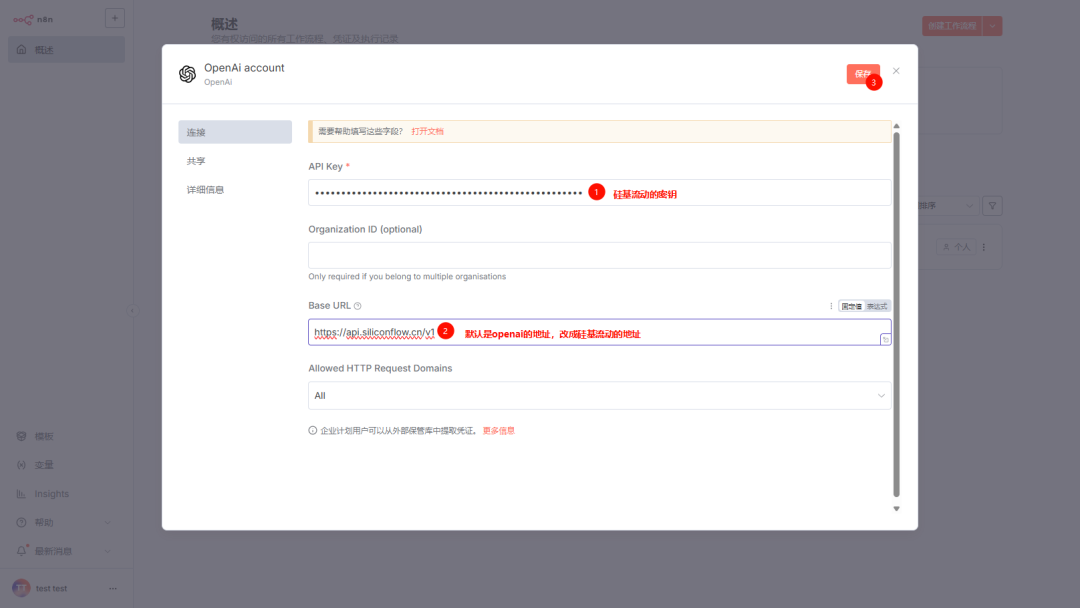This screenshot has height=608, width=1080.
Task: Open dropdown arrow next to 创建工作流程
Action: (993, 26)
